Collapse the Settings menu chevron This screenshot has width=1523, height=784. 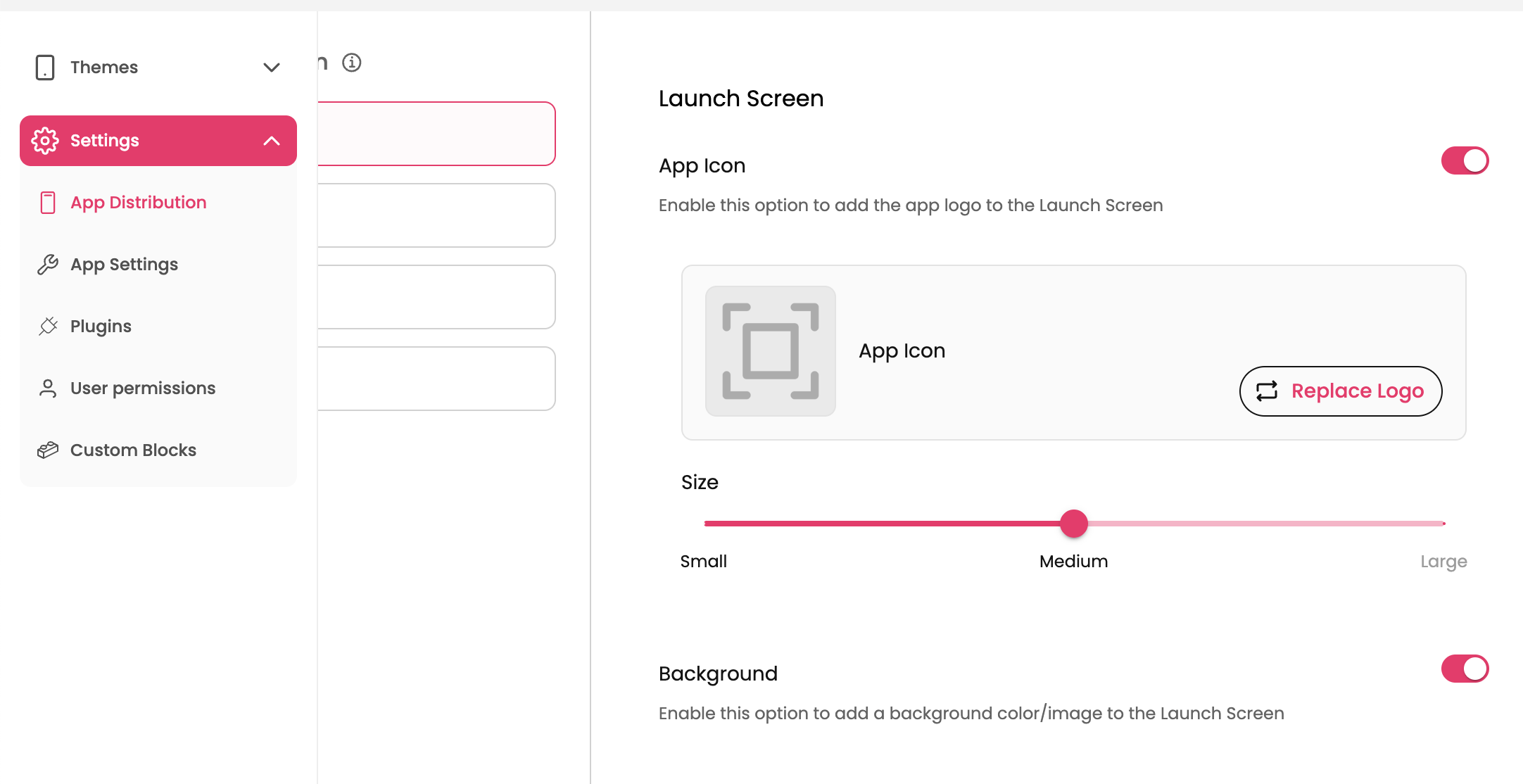272,141
